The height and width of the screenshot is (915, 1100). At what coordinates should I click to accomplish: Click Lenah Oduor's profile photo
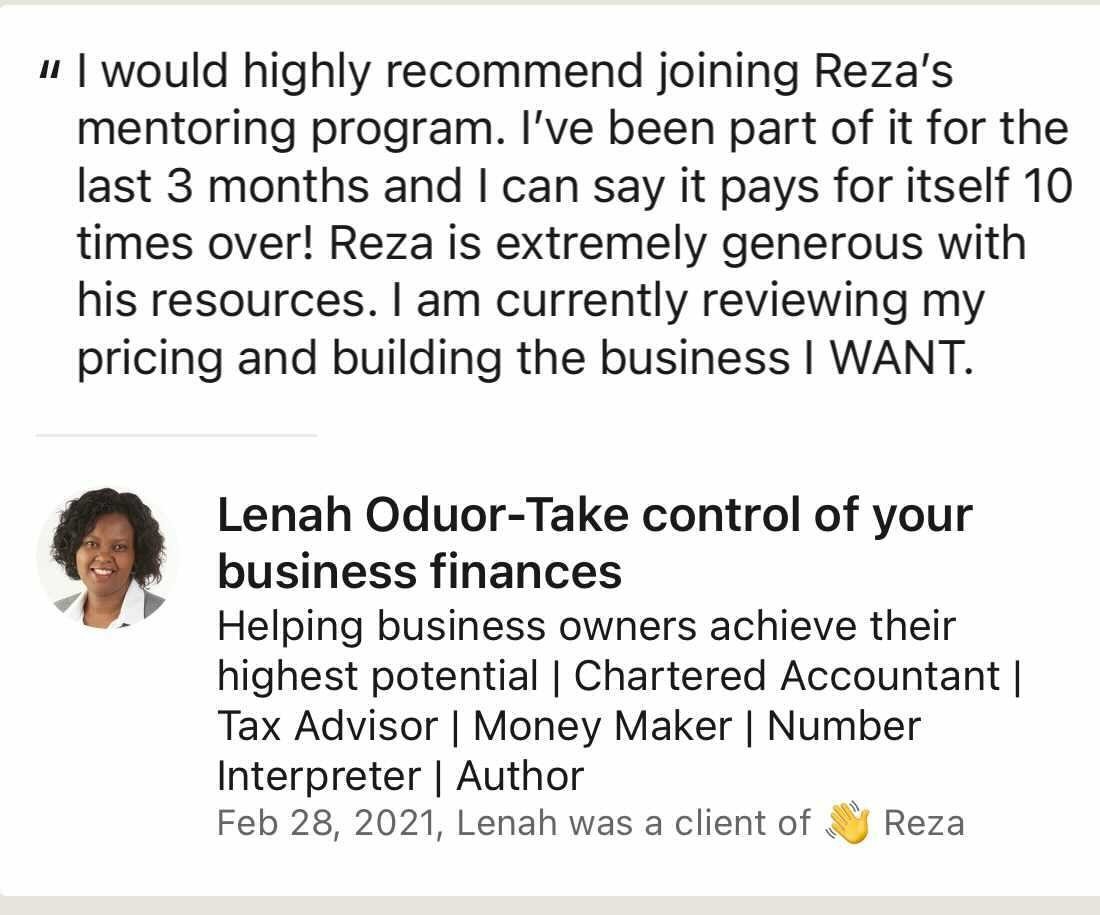[x=108, y=559]
